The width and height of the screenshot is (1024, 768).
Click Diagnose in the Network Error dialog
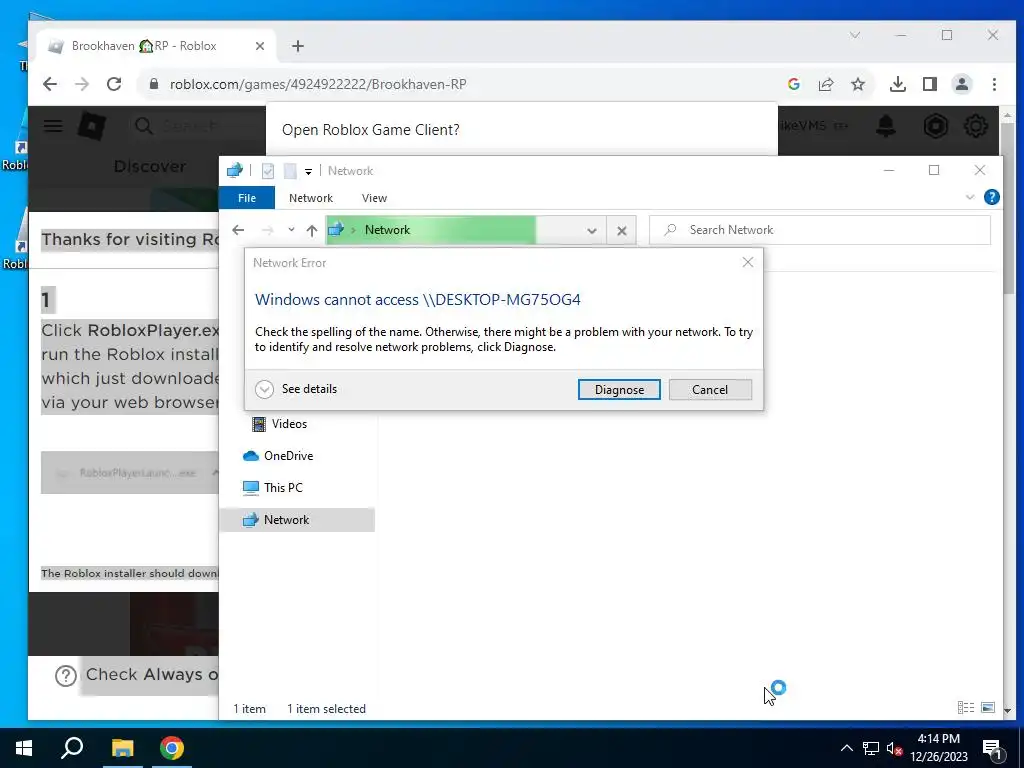pos(618,390)
